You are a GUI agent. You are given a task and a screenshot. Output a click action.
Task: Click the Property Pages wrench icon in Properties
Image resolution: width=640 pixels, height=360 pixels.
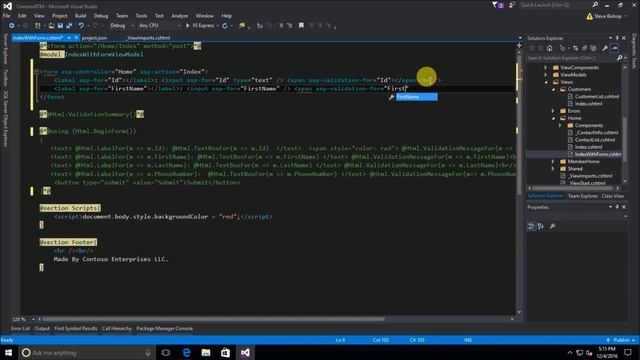pyautogui.click(x=553, y=226)
